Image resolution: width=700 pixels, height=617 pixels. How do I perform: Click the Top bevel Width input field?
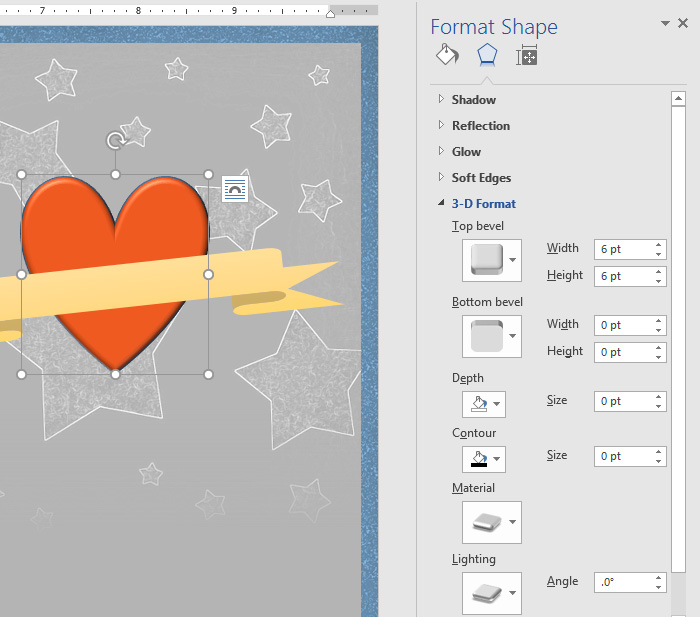click(x=622, y=249)
